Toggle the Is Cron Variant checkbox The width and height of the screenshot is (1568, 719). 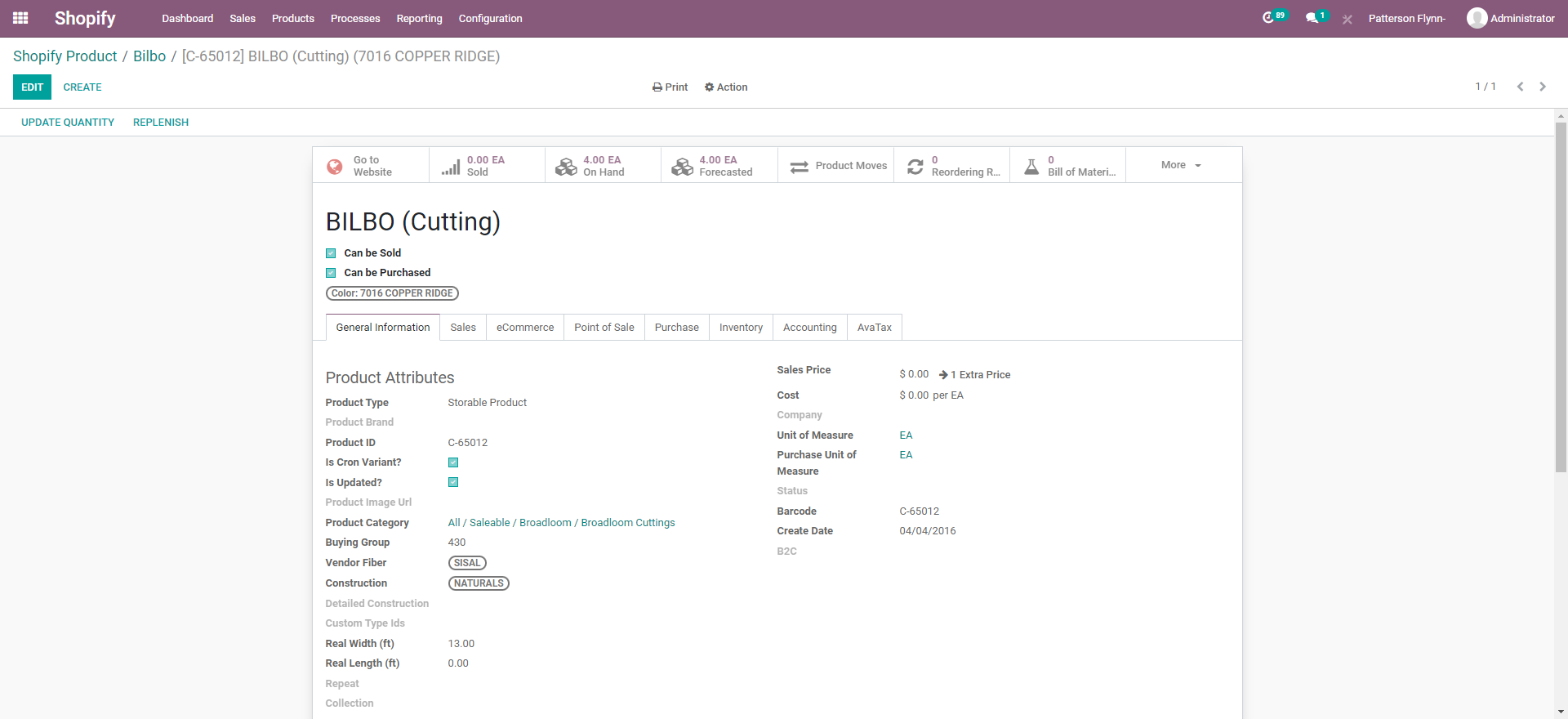(453, 462)
